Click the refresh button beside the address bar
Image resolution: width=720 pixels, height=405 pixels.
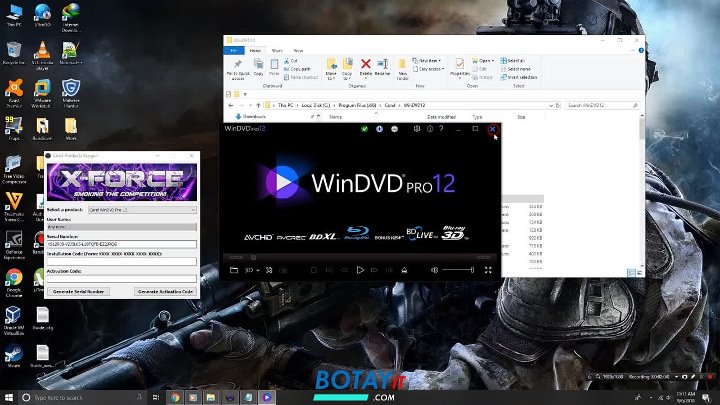(558, 105)
